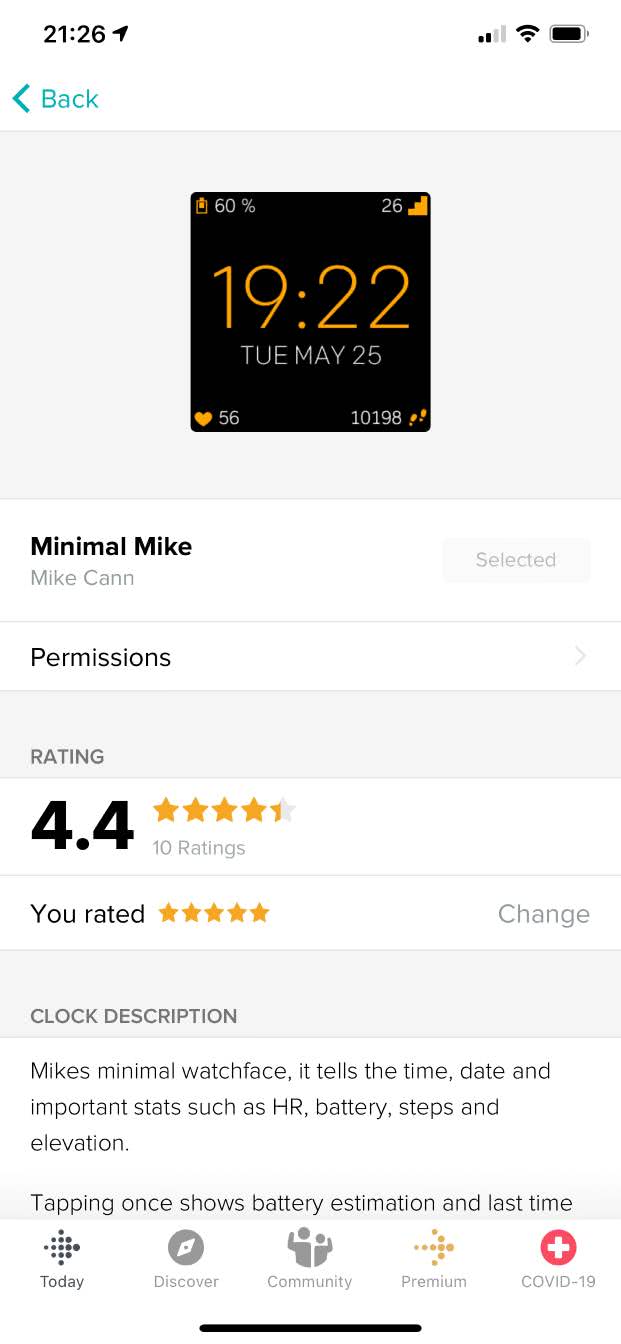Open the Today tab icon
Screen dimensions: 621x1344
62,1248
